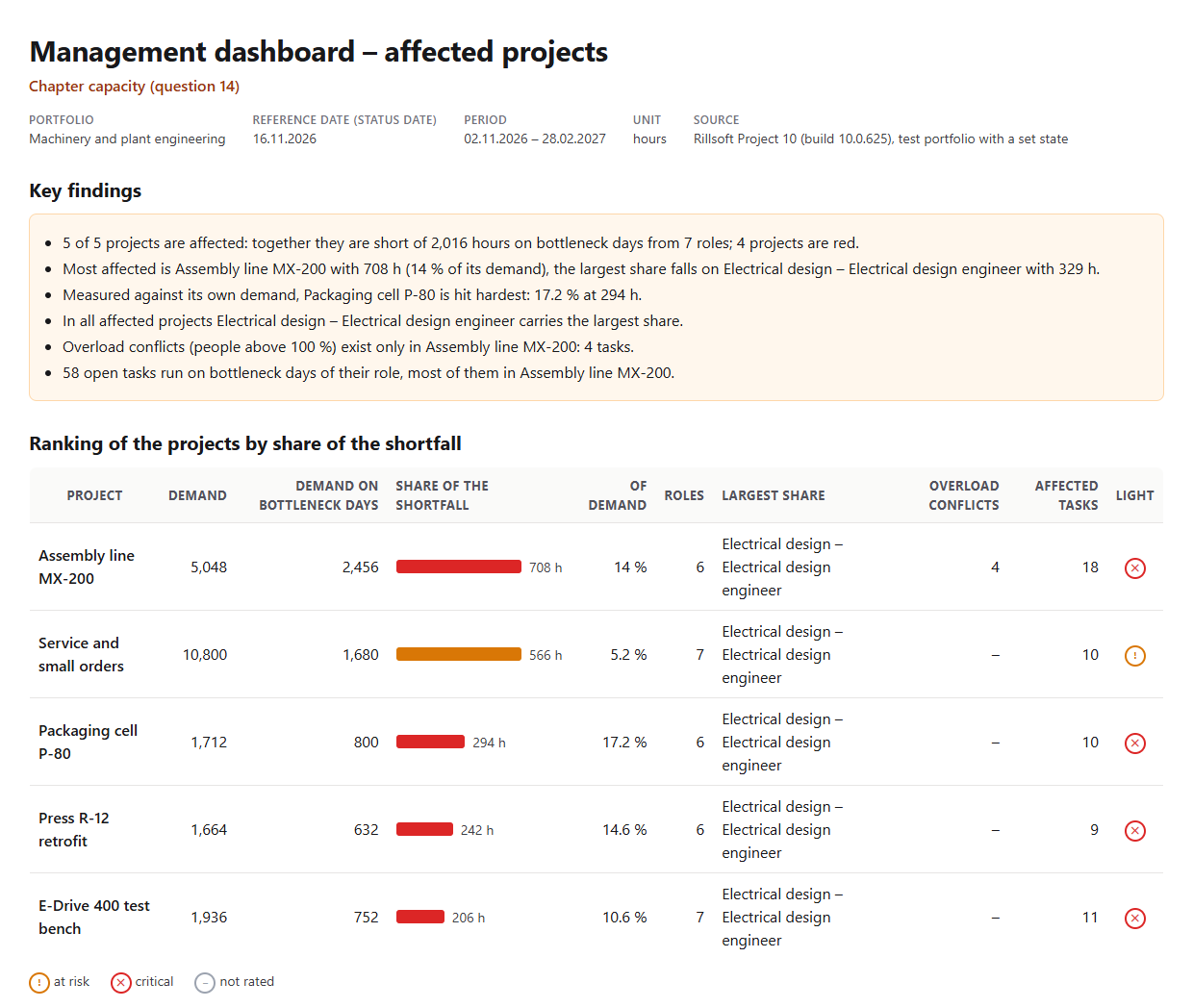Click the OVERLOAD CONFLICTS column header
This screenshot has width=1193, height=1008.
964,496
